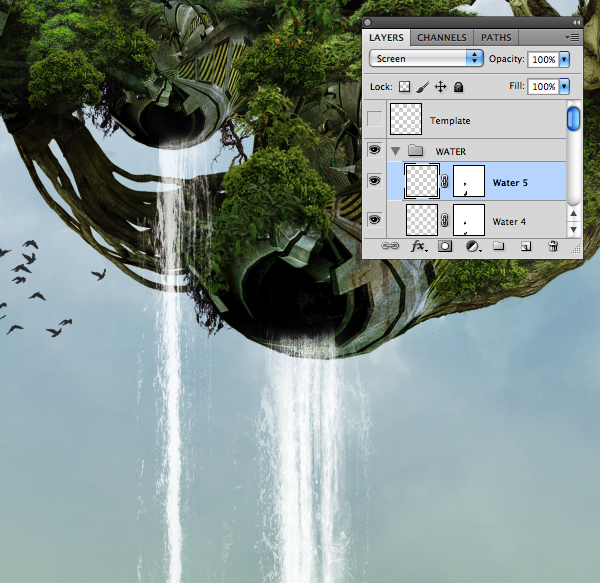This screenshot has height=583, width=600.
Task: Toggle Lock all padlock icon
Action: tap(458, 87)
